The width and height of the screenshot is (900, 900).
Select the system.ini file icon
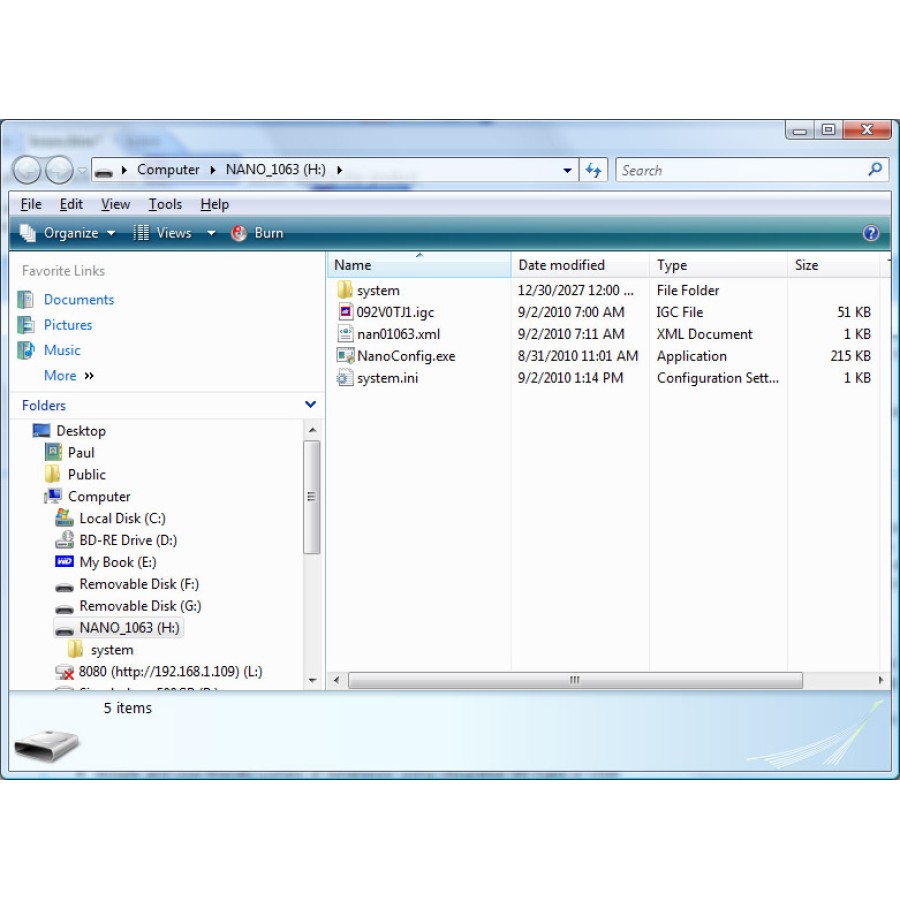(x=345, y=377)
